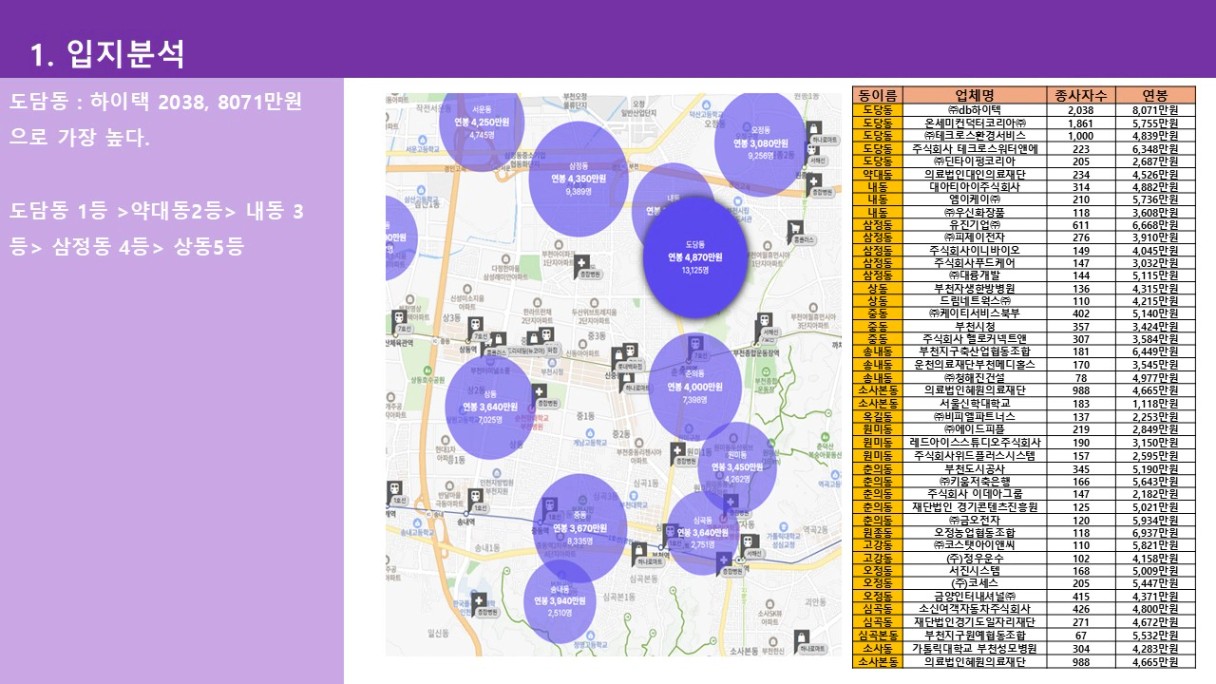Click the 서운동 4,250만원 map bubble
1216x684 pixels.
pyautogui.click(x=482, y=122)
